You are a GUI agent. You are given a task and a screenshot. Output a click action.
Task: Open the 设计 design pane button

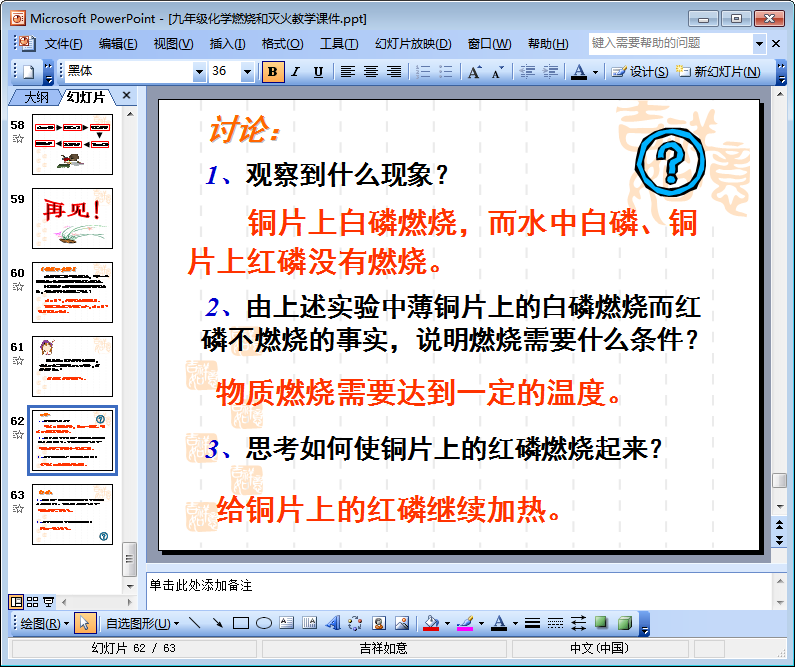point(640,72)
